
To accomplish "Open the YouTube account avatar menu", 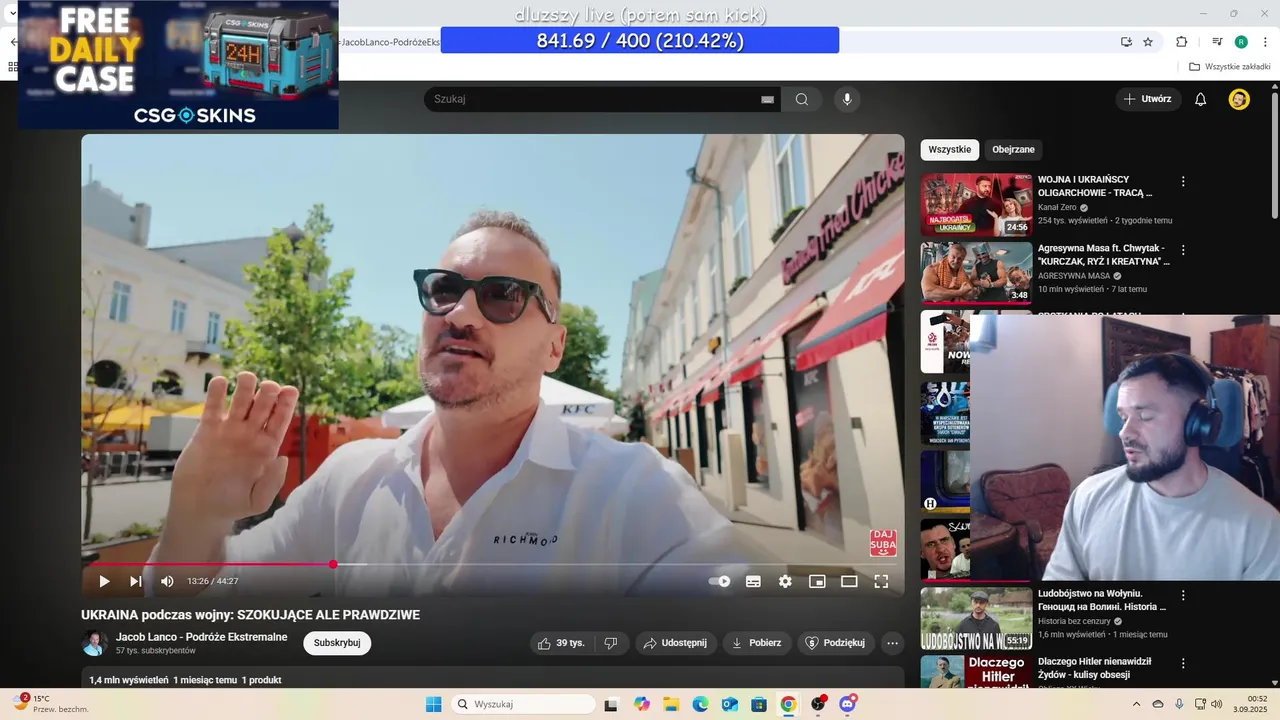I will coord(1239,99).
